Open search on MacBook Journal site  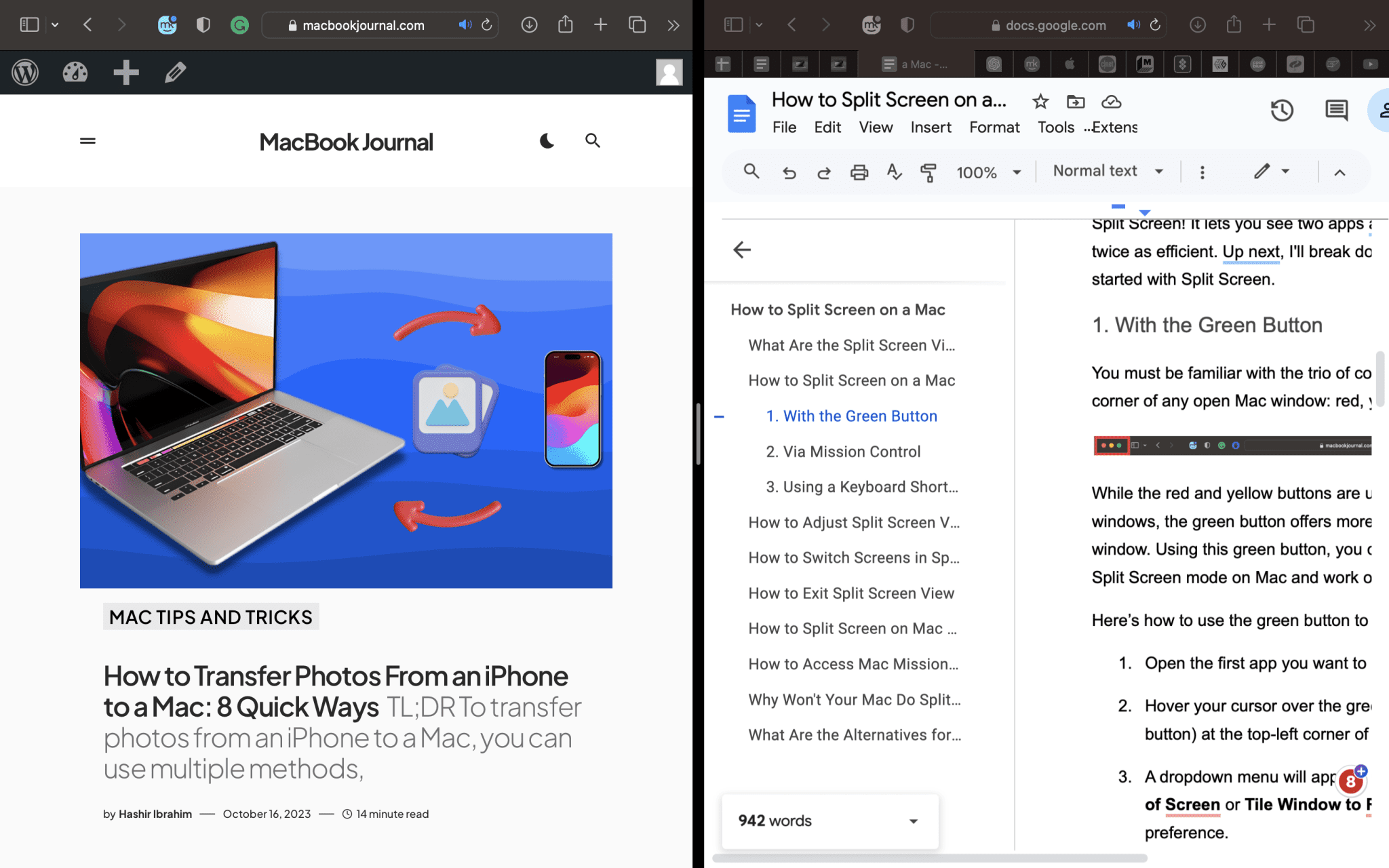pos(592,140)
